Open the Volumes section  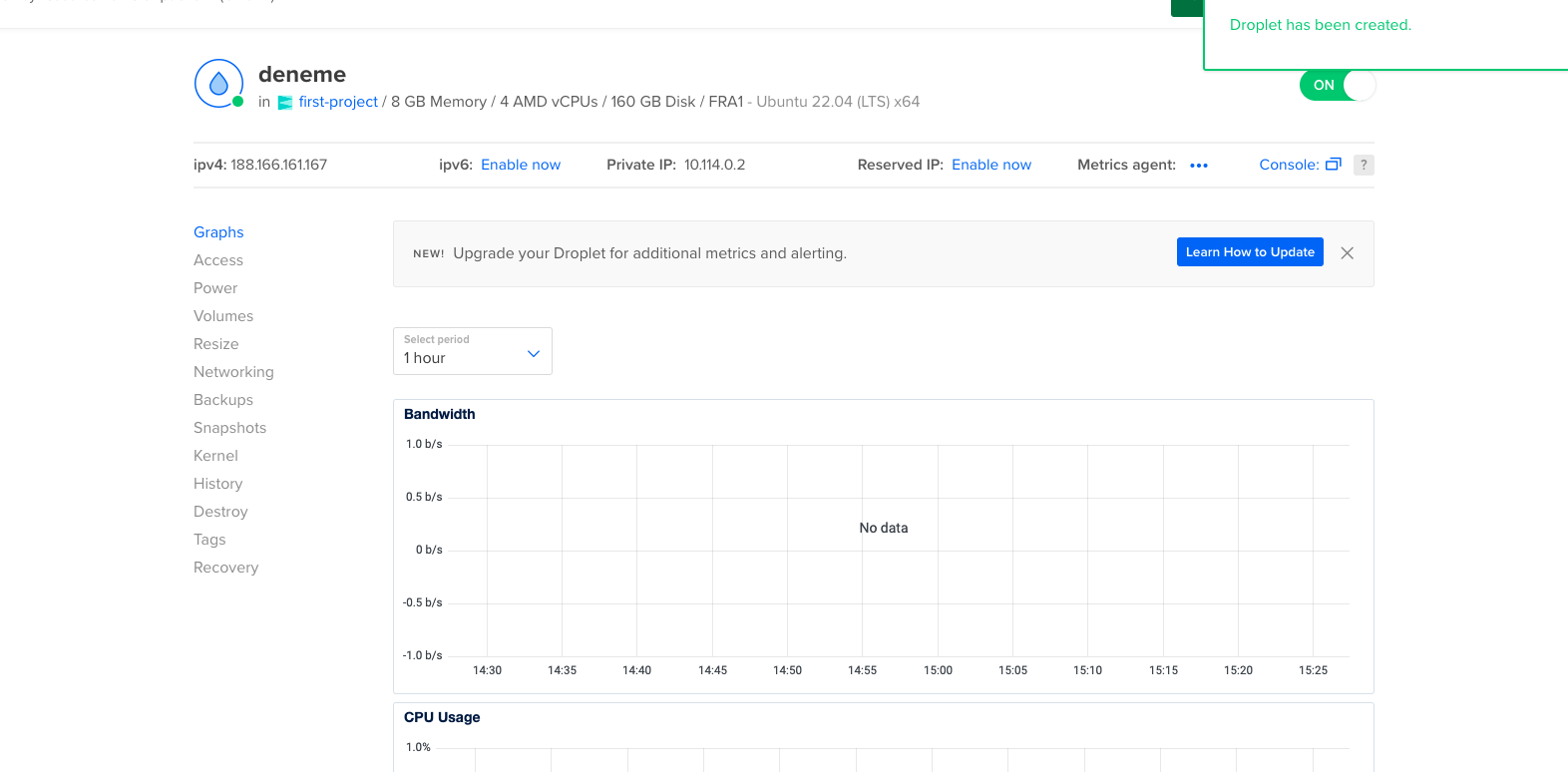[x=223, y=316]
